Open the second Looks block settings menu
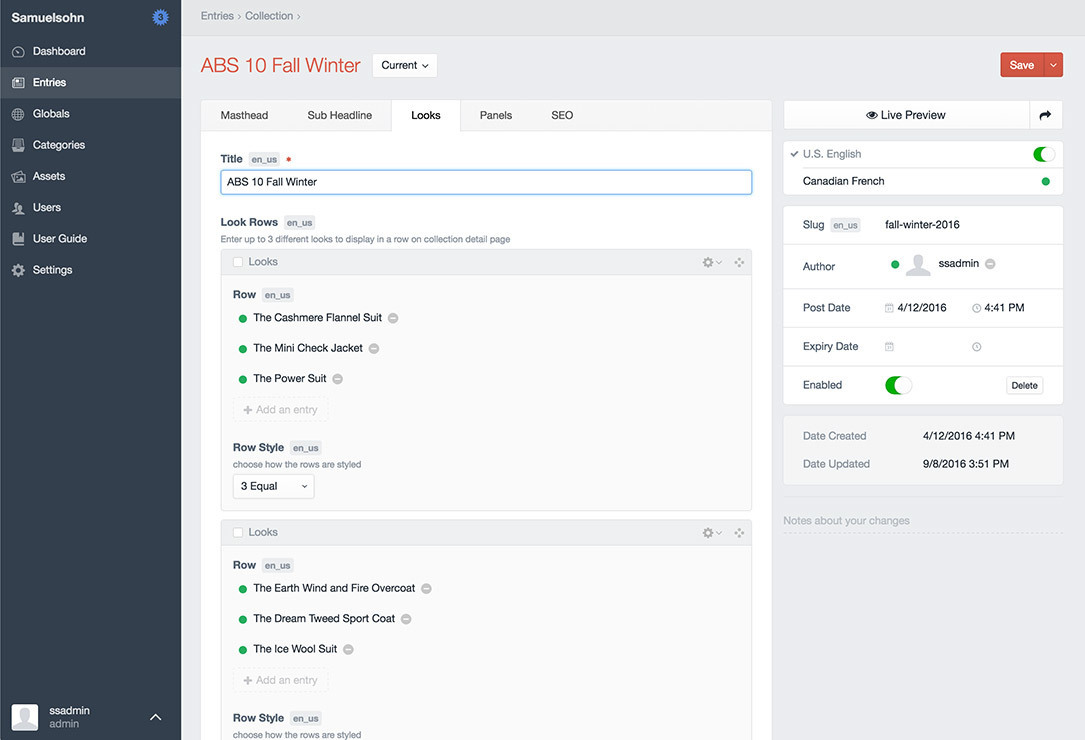The width and height of the screenshot is (1085, 740). tap(712, 533)
